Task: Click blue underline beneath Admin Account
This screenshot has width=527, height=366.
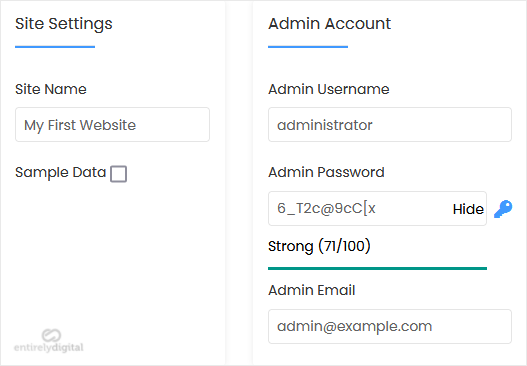Action: 308,47
